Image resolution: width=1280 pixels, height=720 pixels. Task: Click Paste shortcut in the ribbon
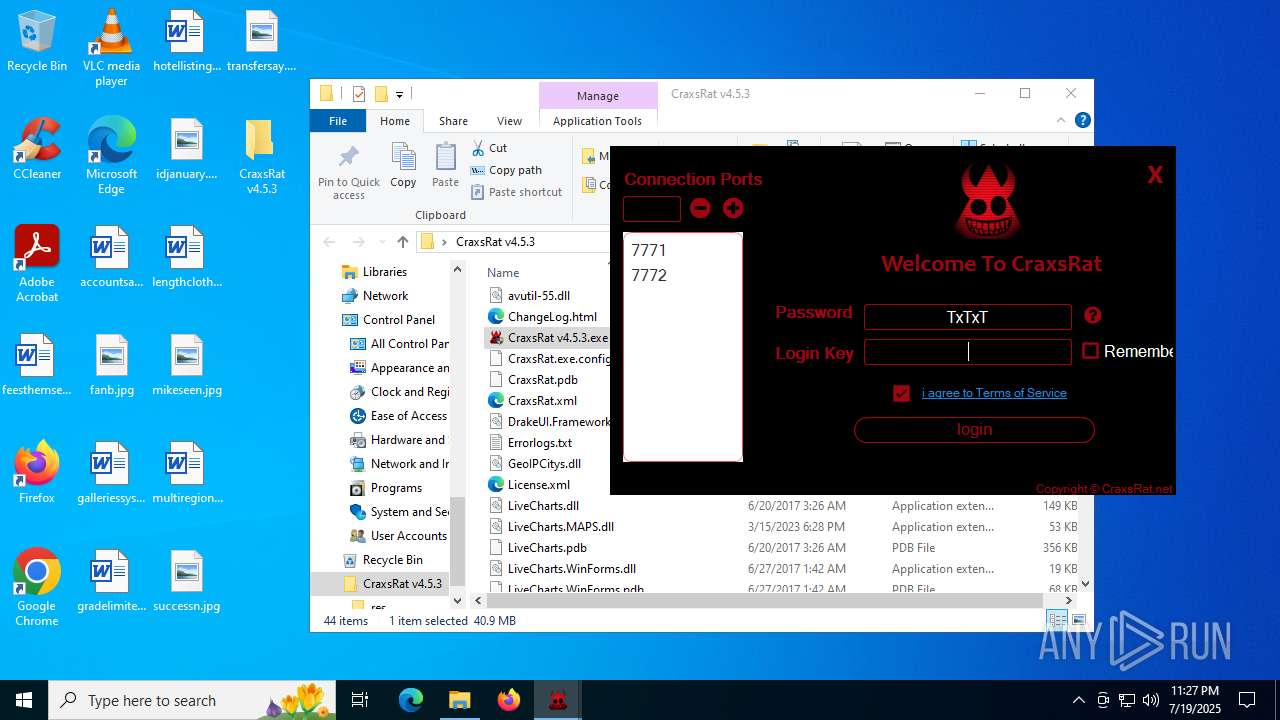tap(516, 192)
